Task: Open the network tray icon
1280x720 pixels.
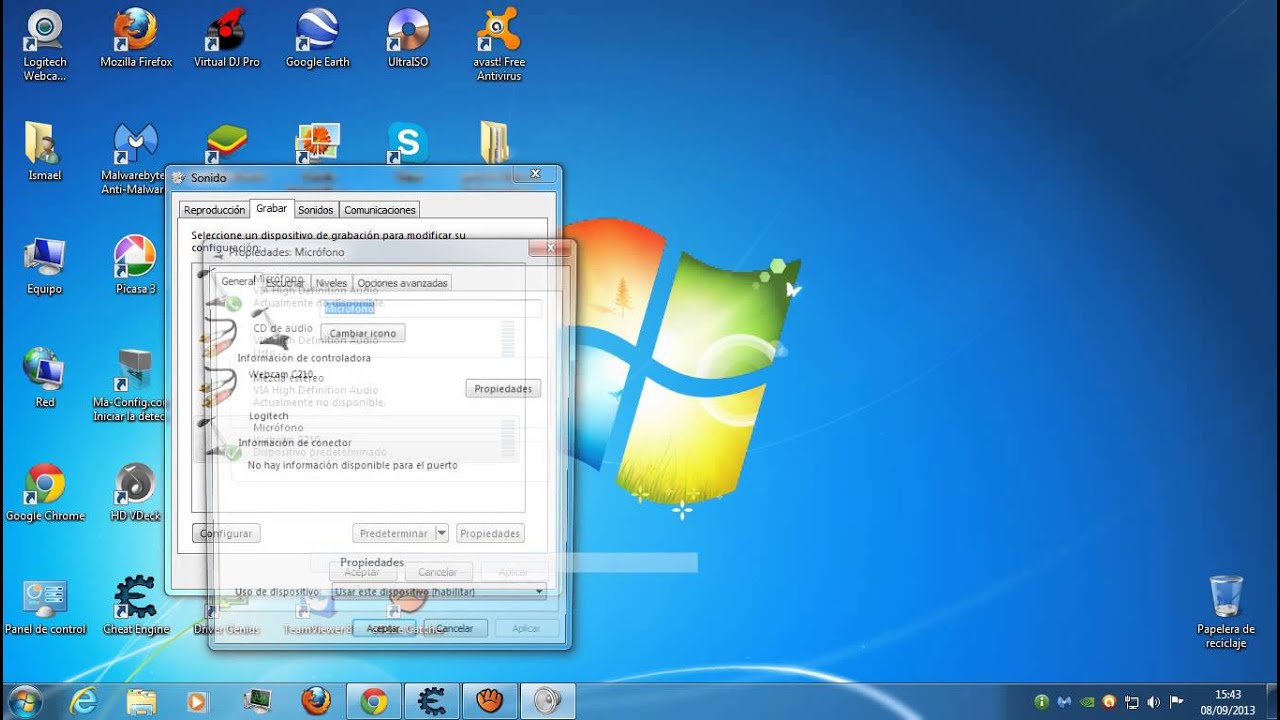Action: click(x=1131, y=702)
